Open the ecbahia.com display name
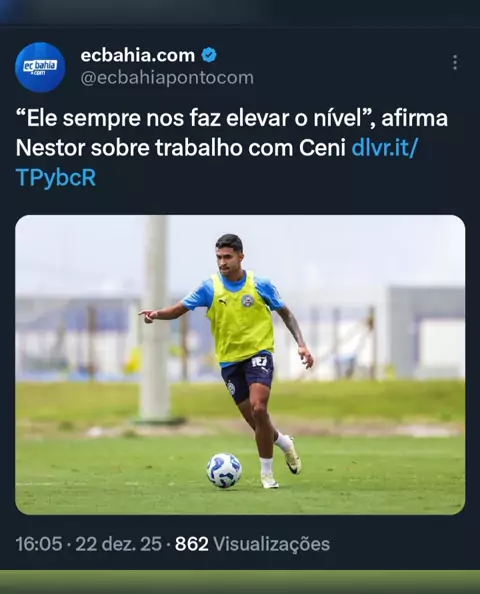The image size is (480, 594). pyautogui.click(x=138, y=55)
